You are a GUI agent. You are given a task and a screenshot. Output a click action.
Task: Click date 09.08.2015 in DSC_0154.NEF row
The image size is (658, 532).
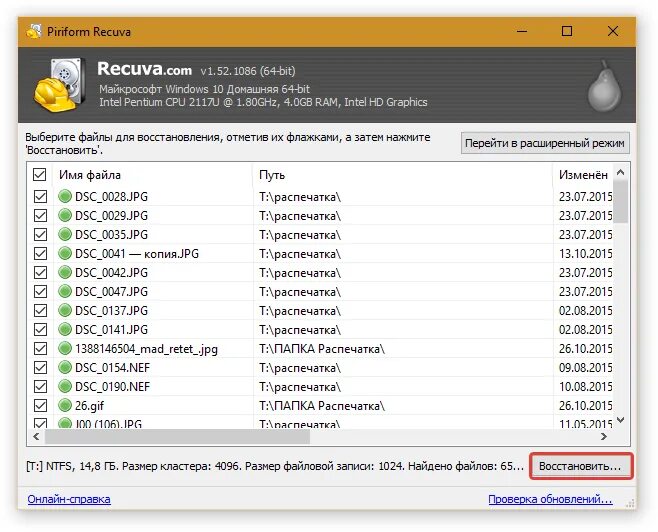pos(585,368)
